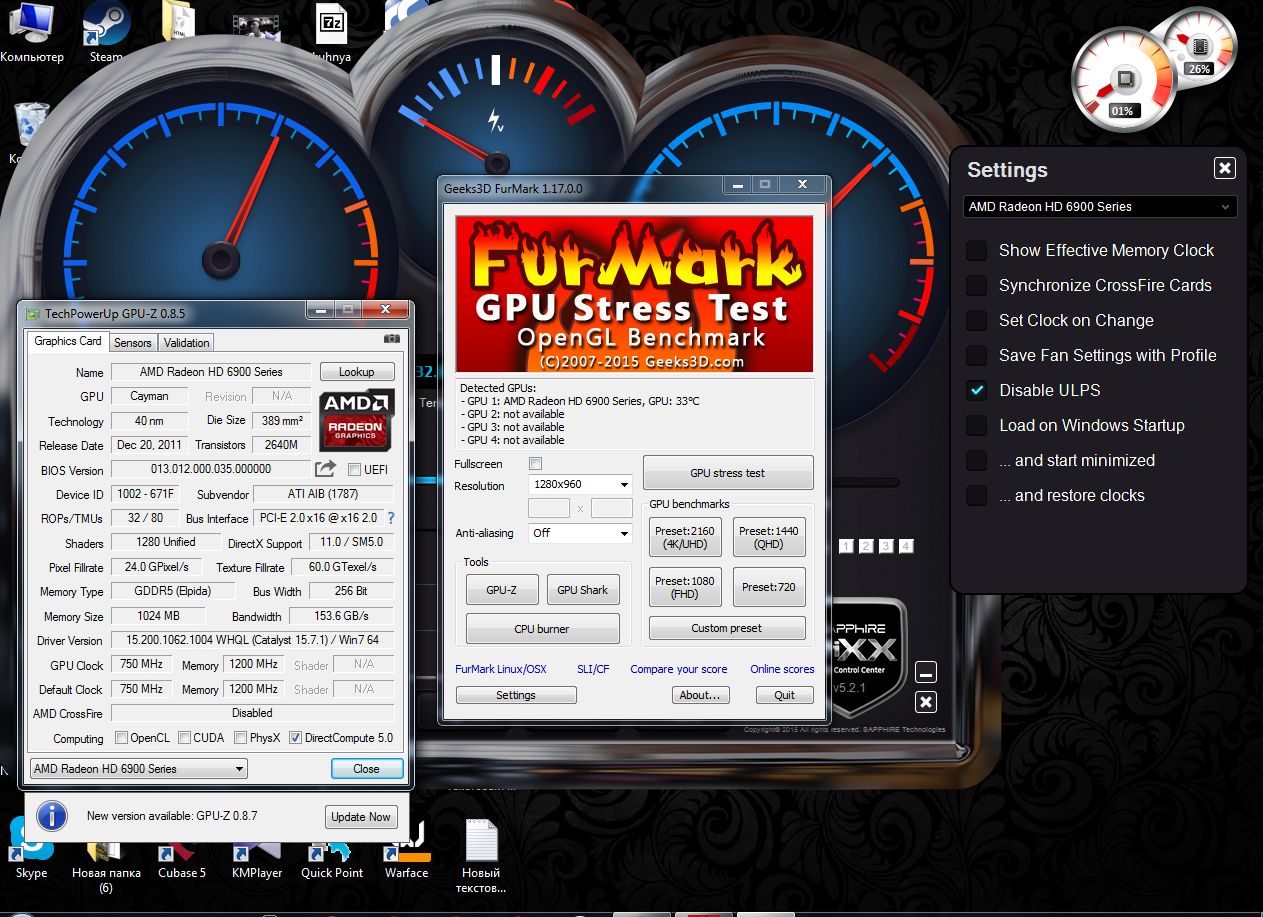Open the Компьютер desktop icon

[x=32, y=32]
